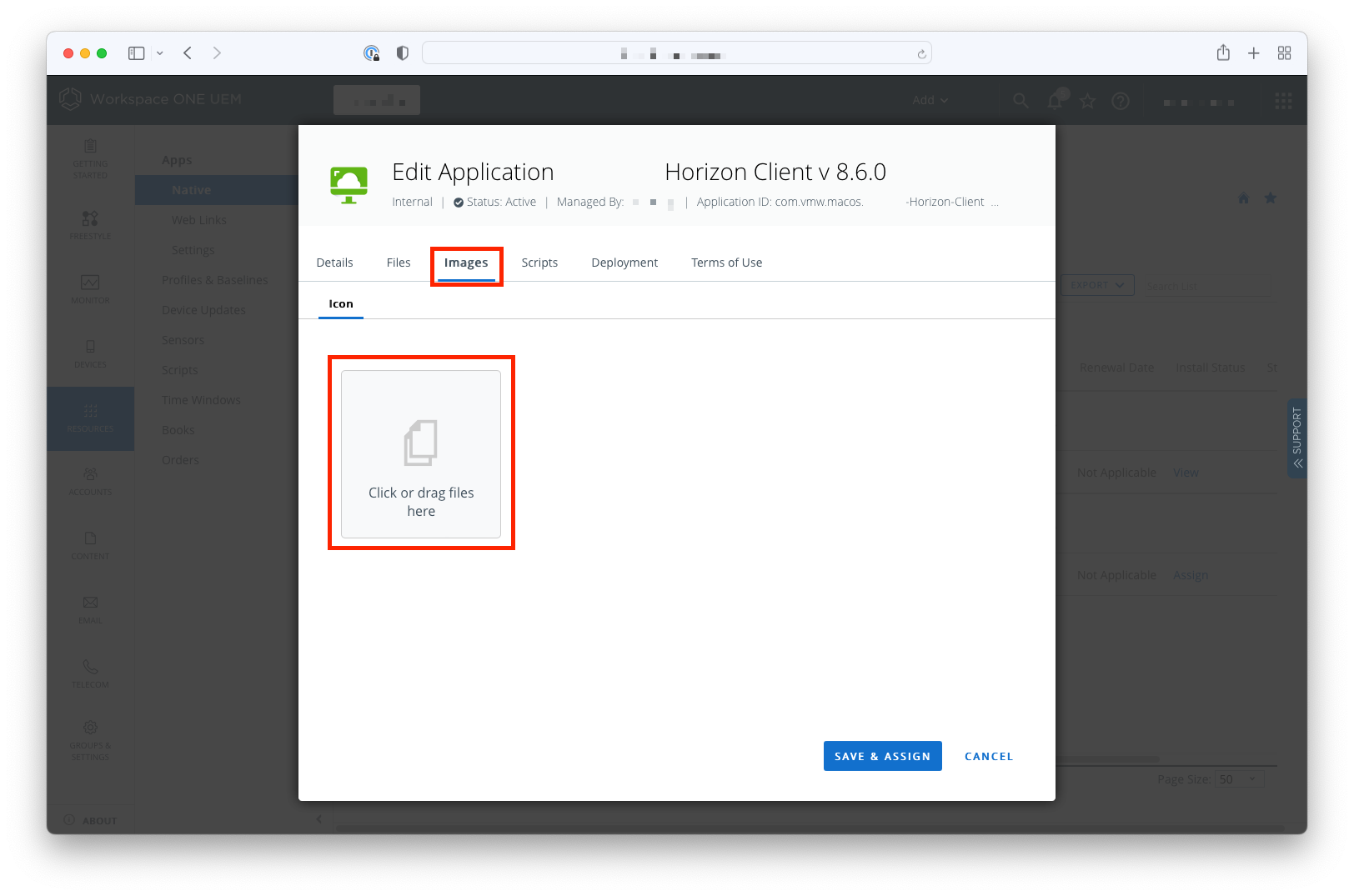Select the Telecom sidebar icon
The image size is (1354, 896).
point(90,673)
